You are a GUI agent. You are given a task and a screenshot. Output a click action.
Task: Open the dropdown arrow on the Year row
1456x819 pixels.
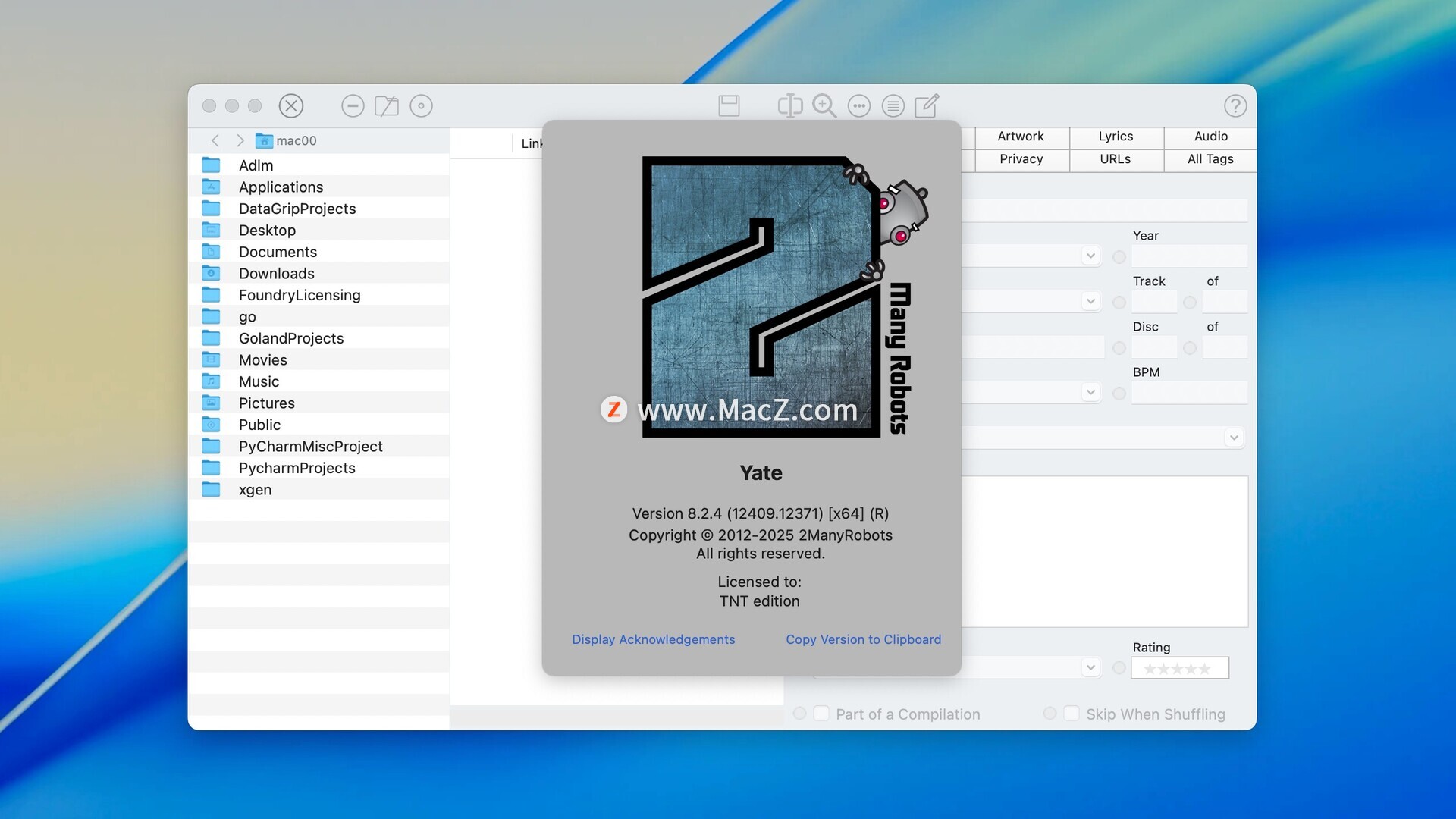(1090, 256)
